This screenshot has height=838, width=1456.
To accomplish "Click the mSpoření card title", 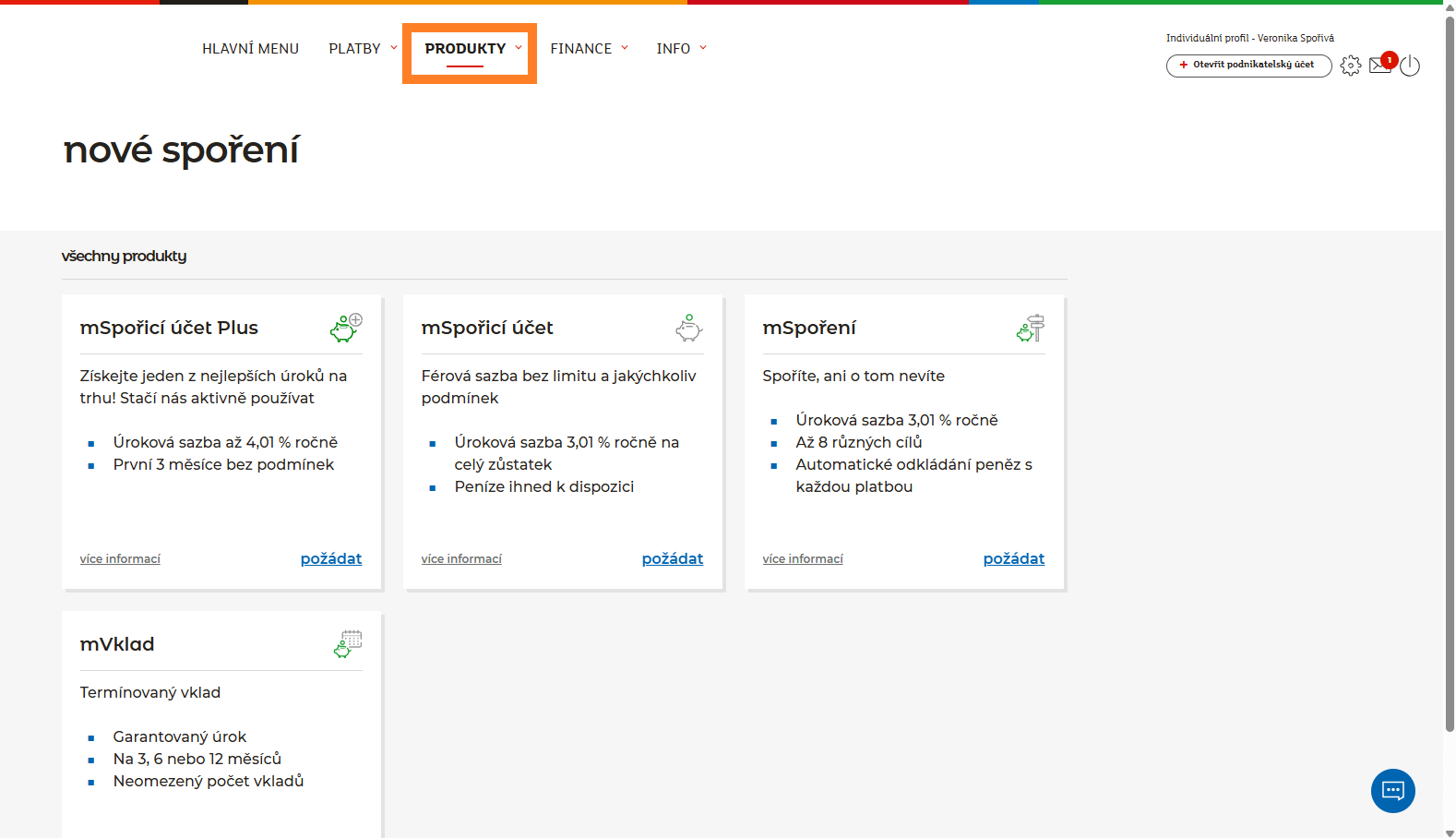I will [x=809, y=328].
